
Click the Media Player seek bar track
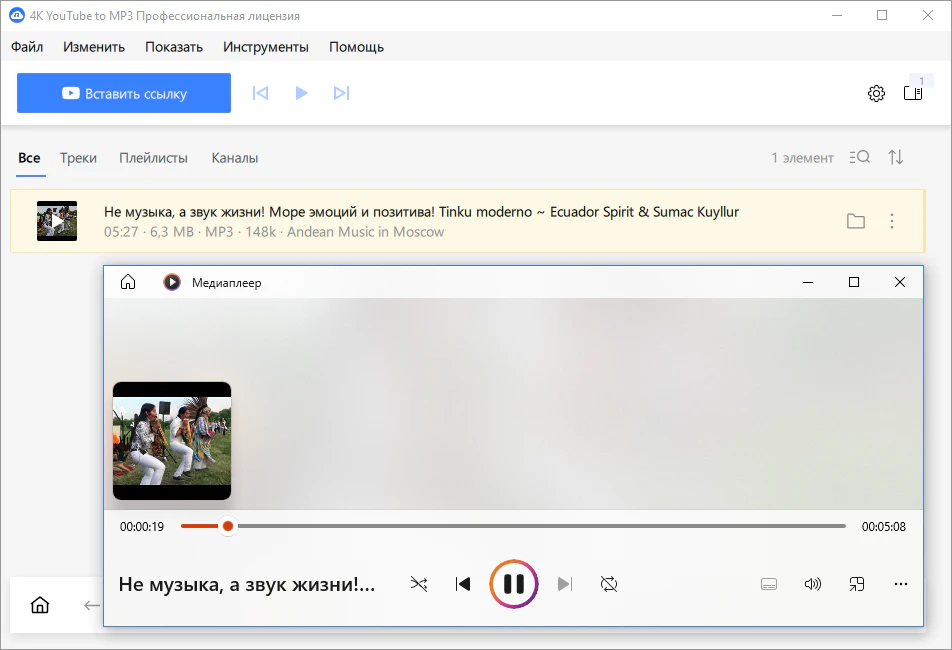tap(540, 526)
